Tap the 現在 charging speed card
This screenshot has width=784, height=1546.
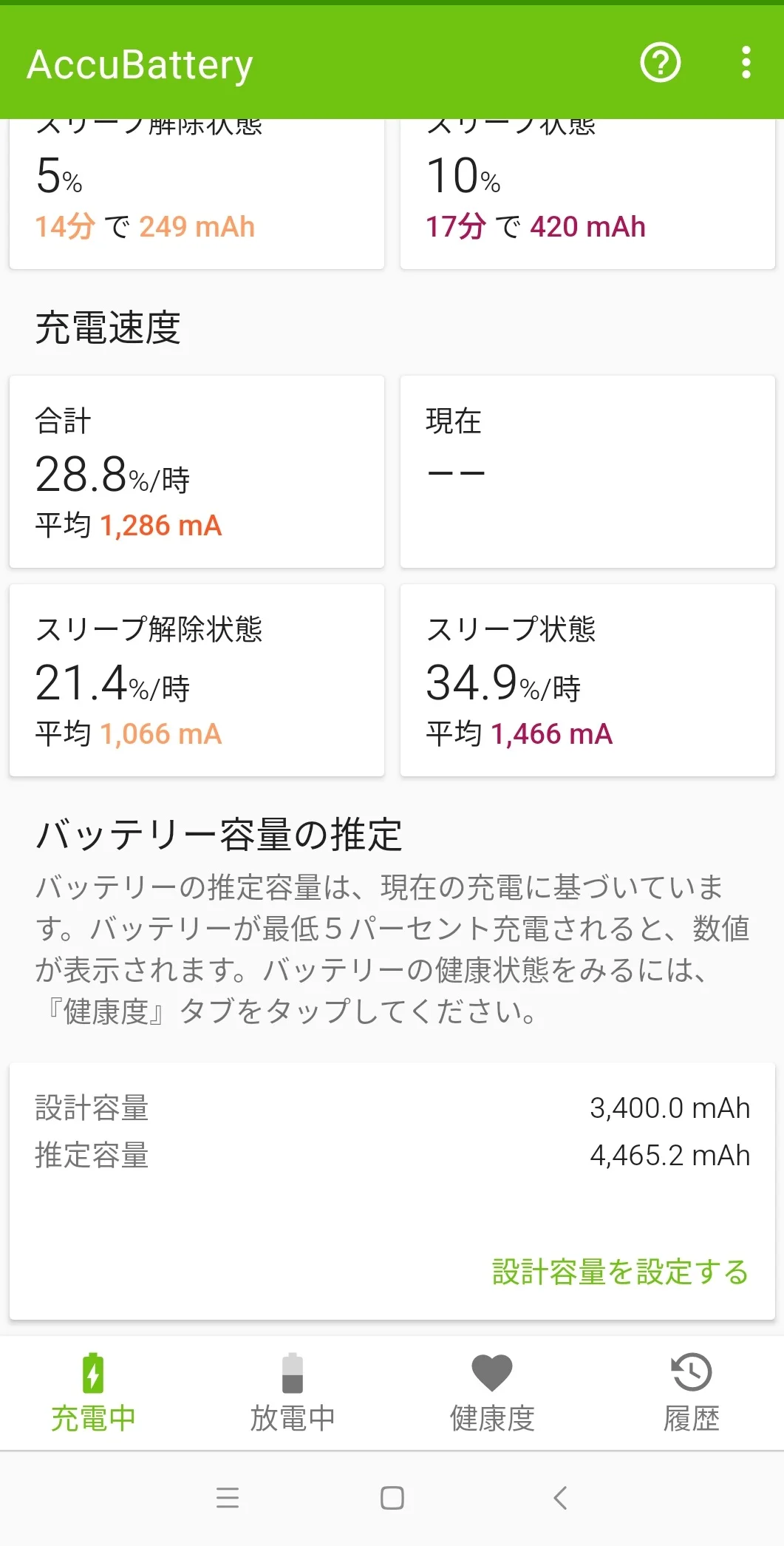pos(587,472)
